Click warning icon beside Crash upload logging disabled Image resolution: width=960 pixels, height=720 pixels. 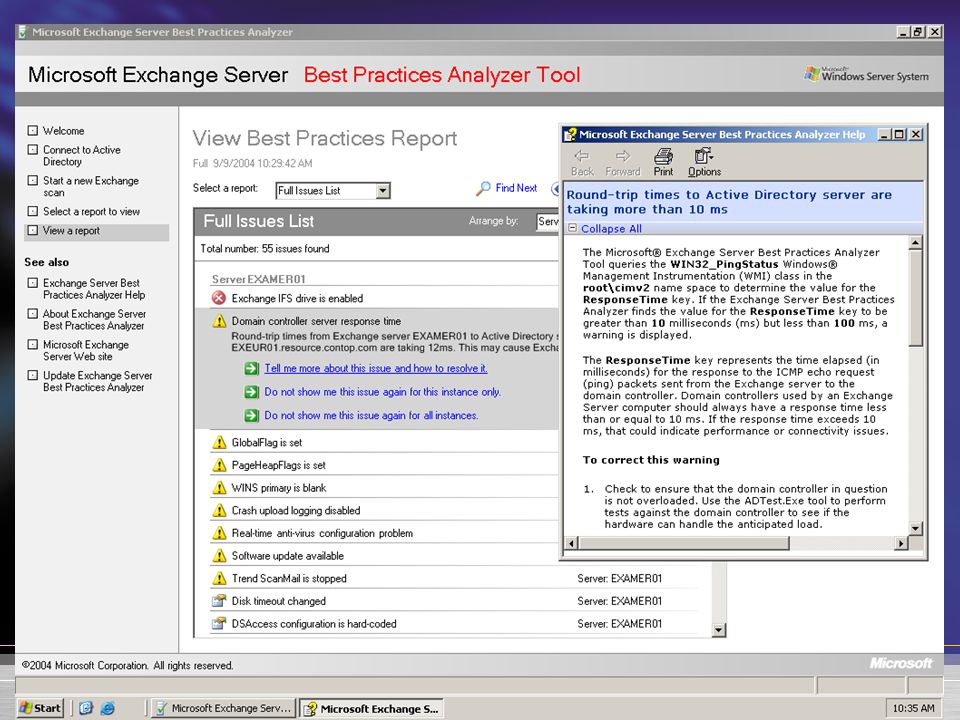click(x=219, y=510)
